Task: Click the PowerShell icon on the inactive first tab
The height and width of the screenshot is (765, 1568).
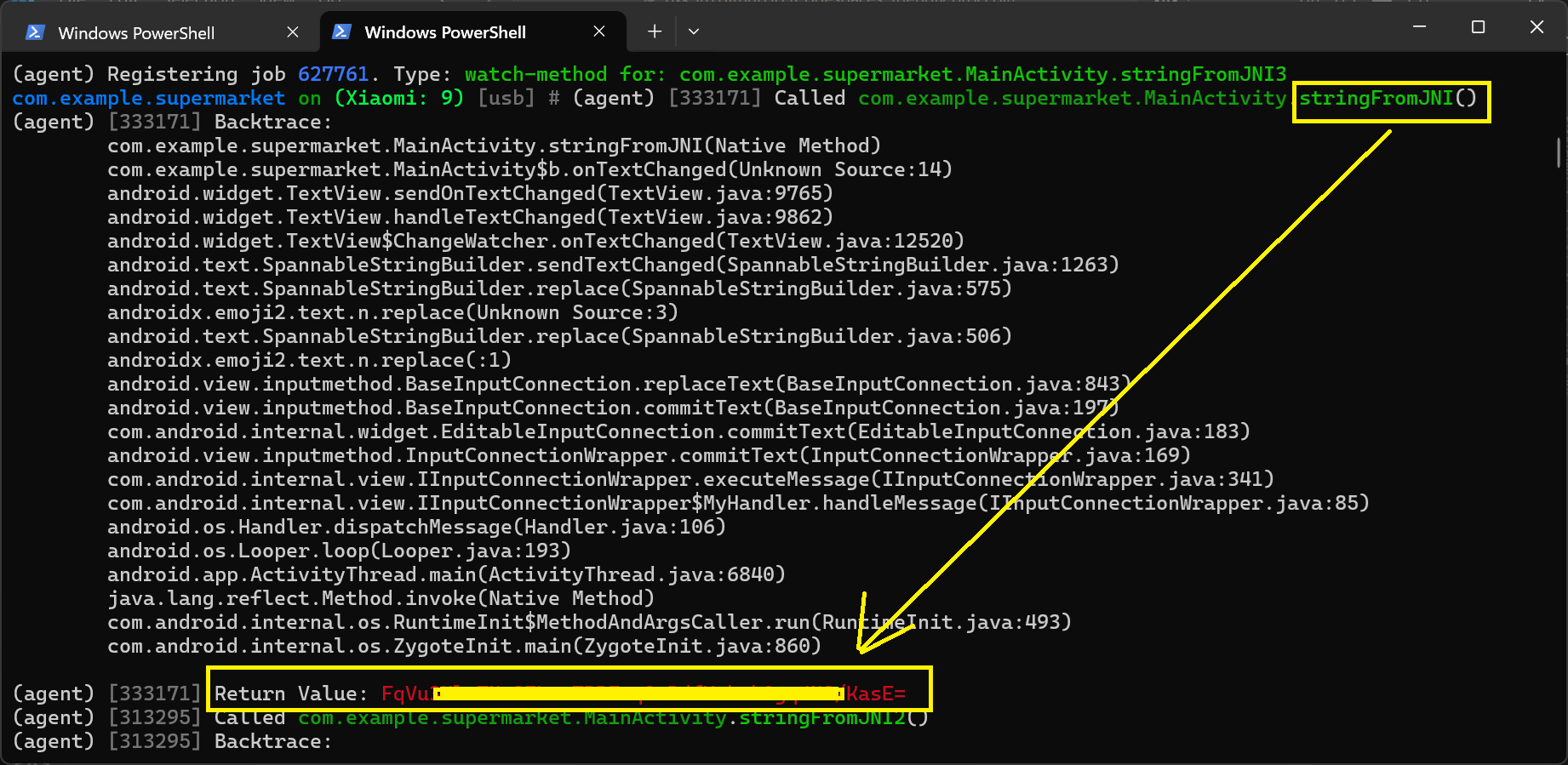Action: [x=35, y=32]
